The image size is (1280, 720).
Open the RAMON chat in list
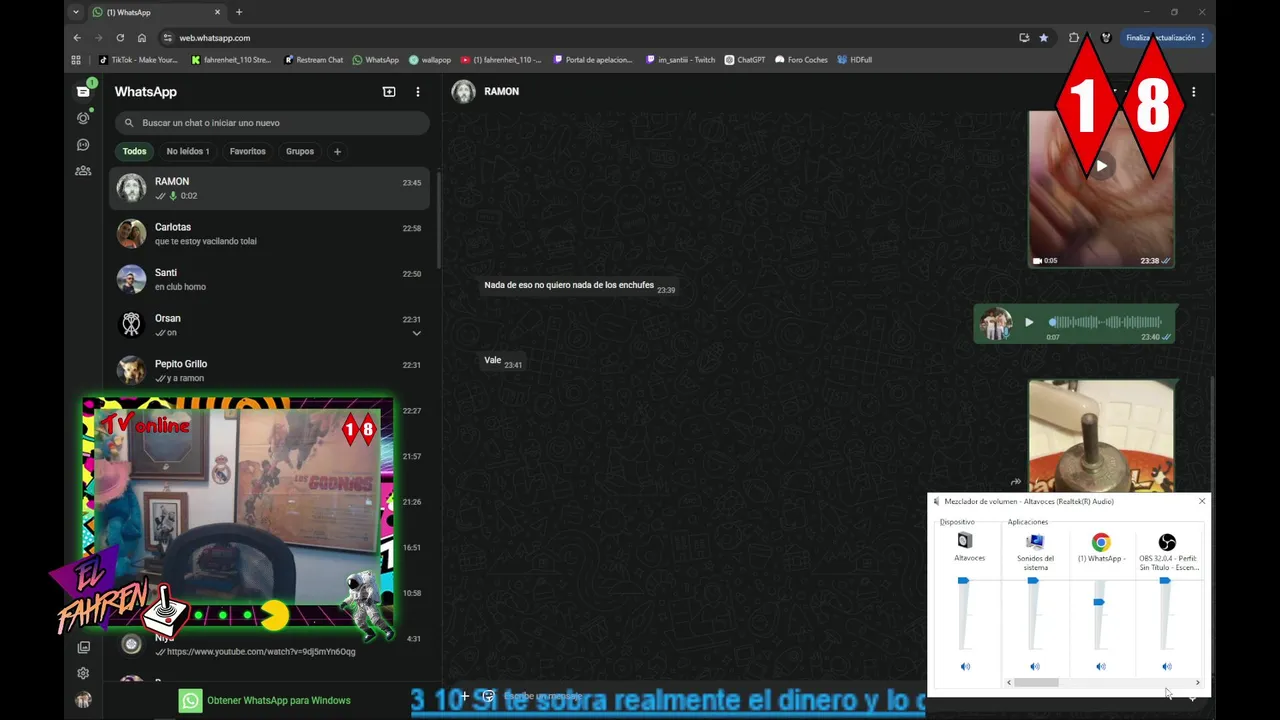point(269,188)
